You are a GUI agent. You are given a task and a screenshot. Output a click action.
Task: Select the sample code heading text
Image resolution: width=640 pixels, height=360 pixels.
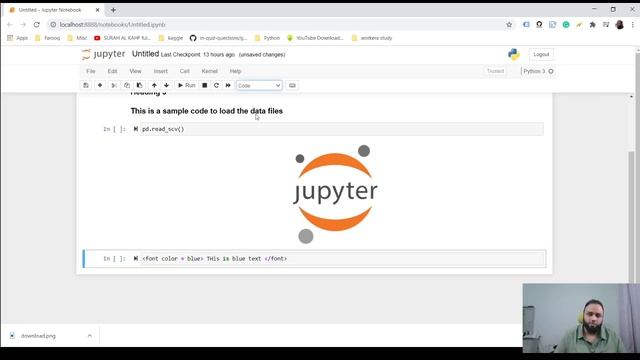click(x=207, y=111)
